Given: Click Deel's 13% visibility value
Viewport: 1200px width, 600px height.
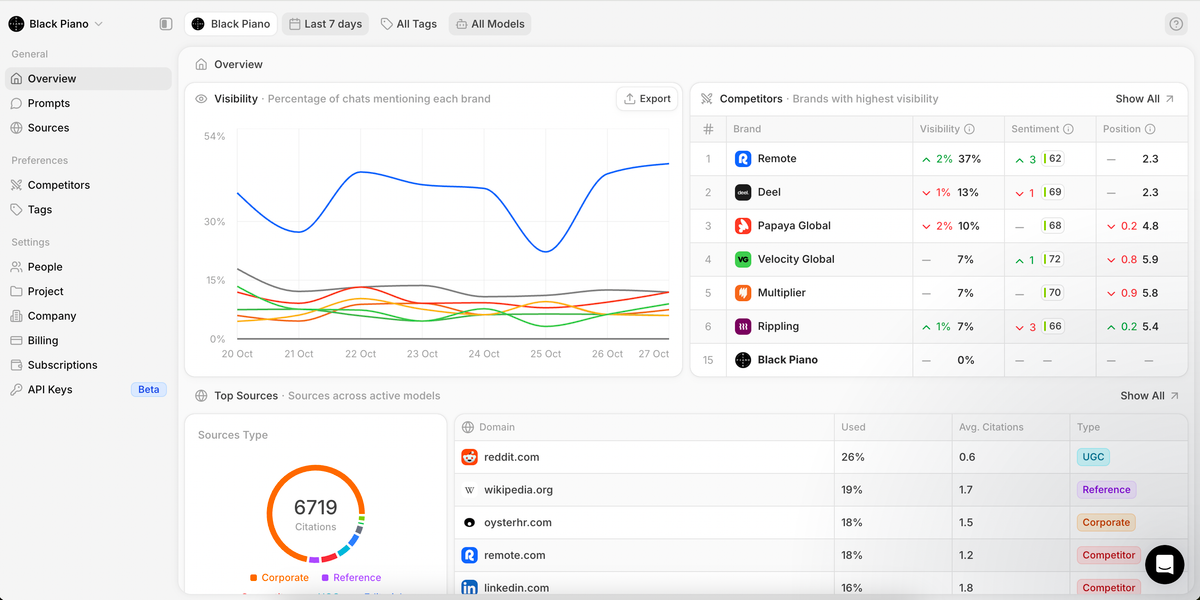Looking at the screenshot, I should [968, 192].
